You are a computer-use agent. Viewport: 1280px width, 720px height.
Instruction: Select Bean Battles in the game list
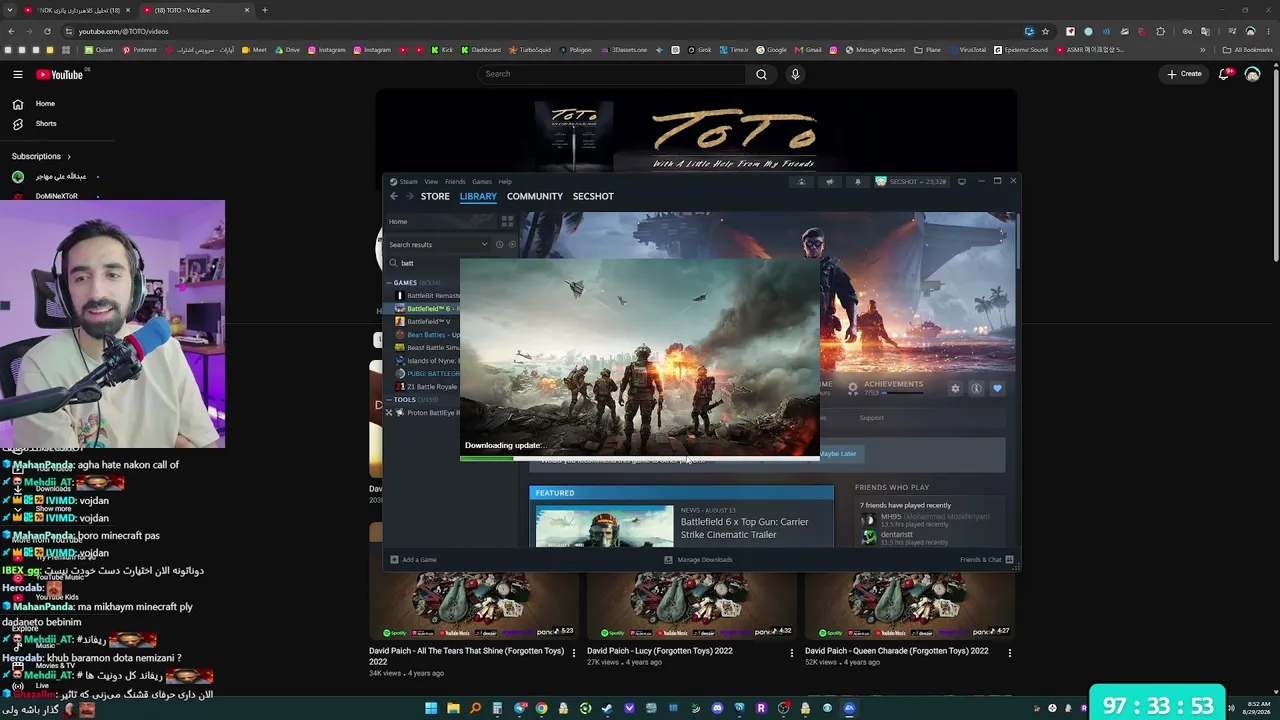click(427, 335)
